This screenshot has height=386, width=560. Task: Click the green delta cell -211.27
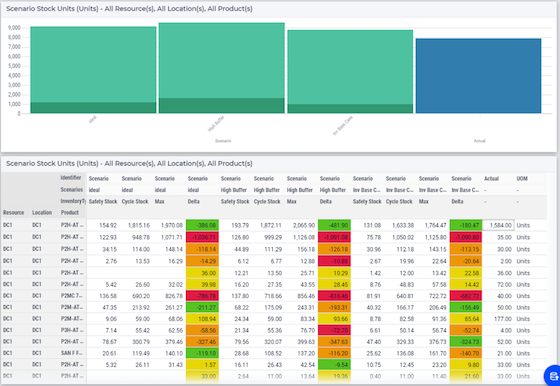[x=202, y=307]
